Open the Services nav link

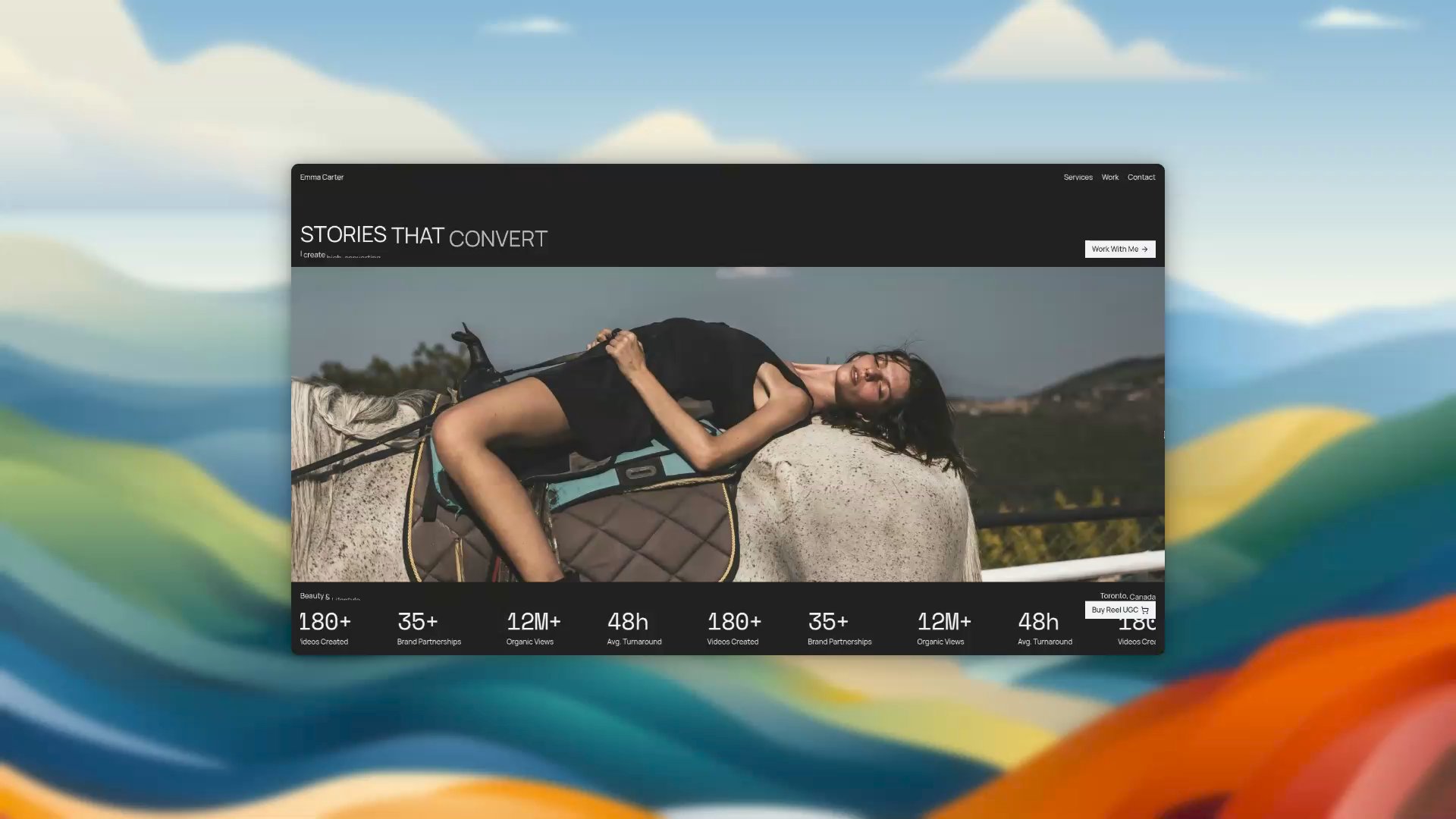click(1078, 177)
